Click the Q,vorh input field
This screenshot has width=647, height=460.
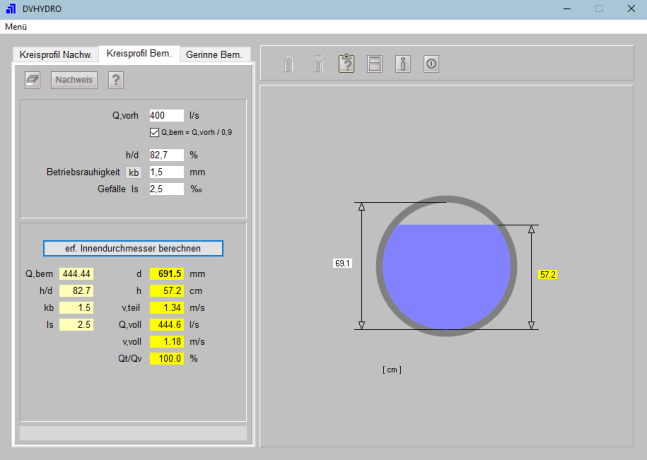(x=166, y=116)
